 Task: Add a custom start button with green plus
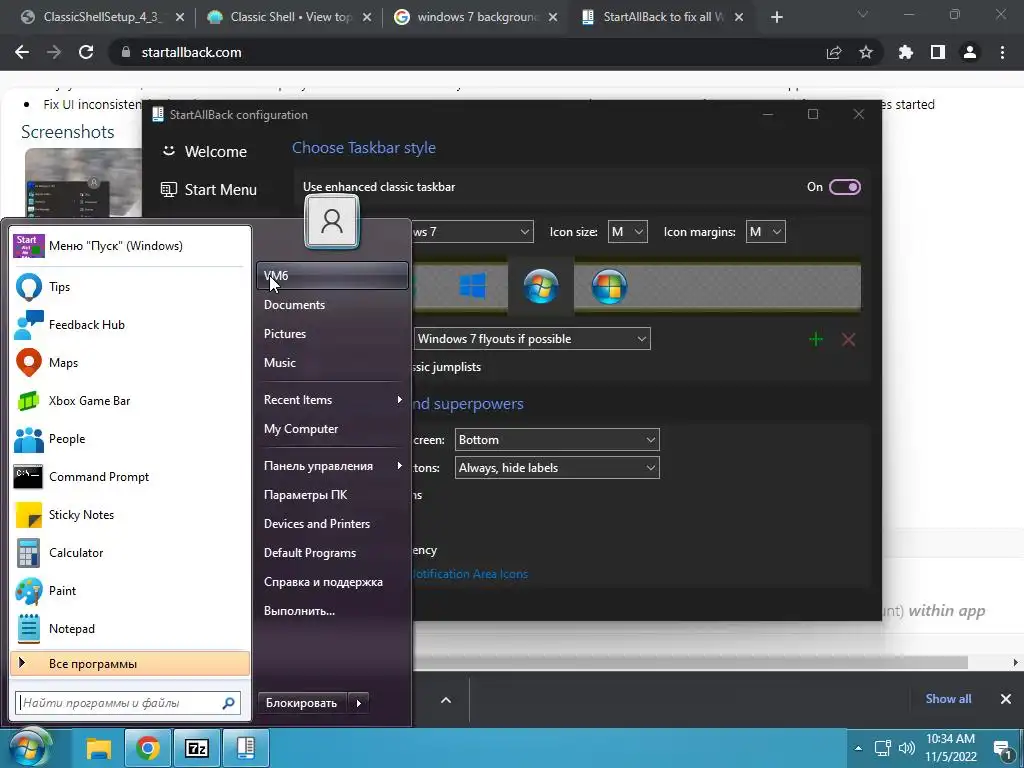[x=816, y=339]
